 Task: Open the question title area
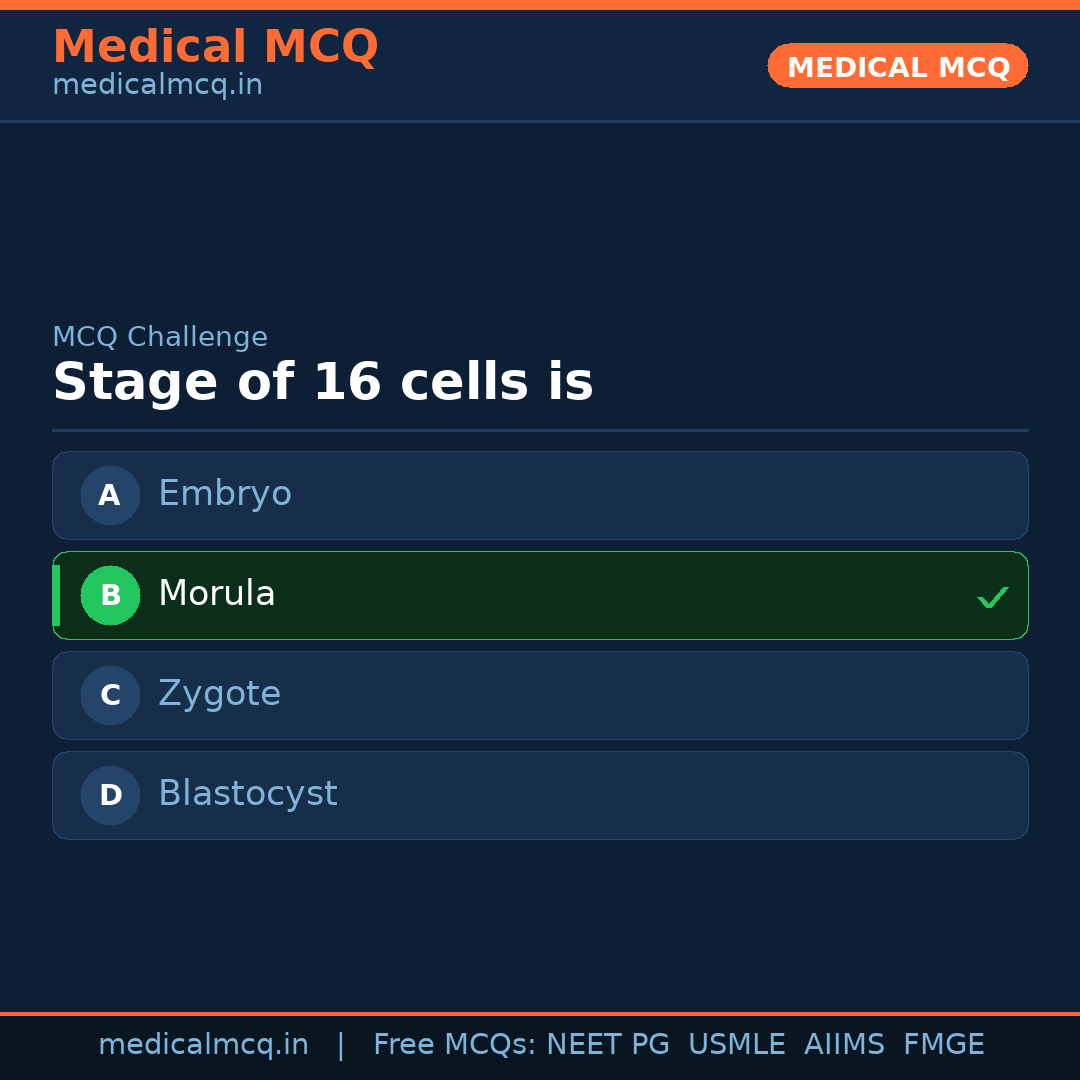click(x=322, y=381)
